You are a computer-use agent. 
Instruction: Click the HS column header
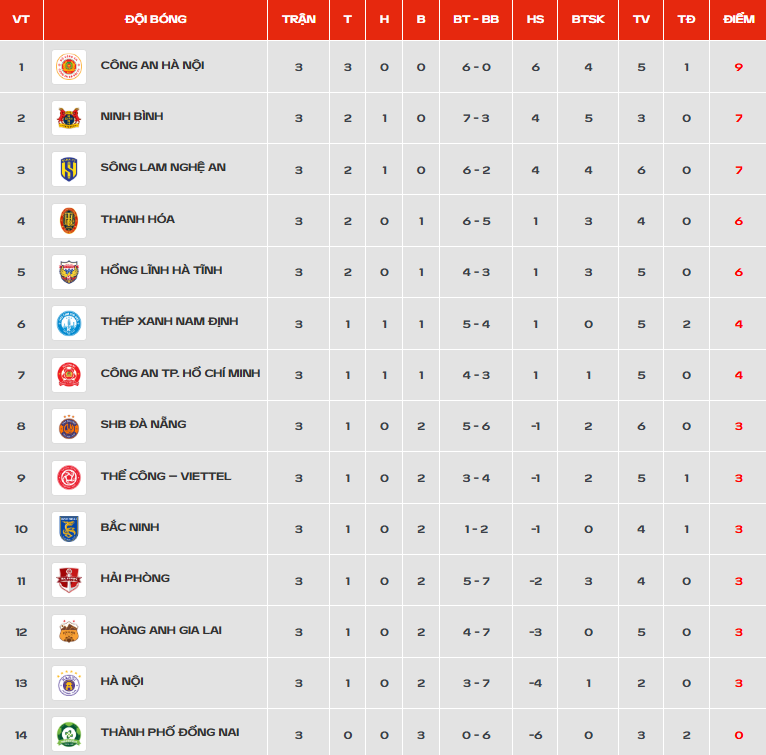click(535, 20)
